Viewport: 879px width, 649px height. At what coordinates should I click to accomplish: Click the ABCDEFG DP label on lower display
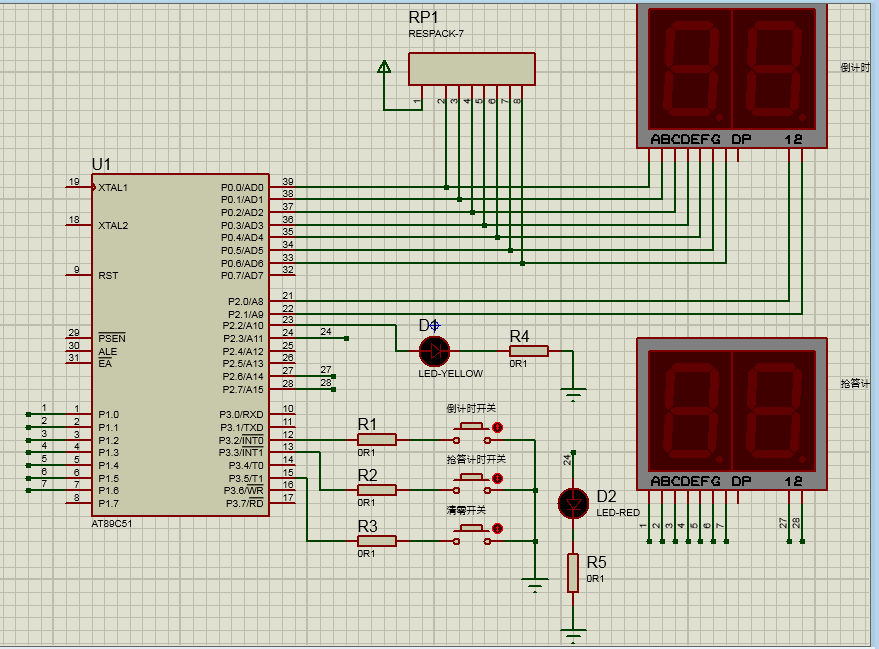click(700, 481)
